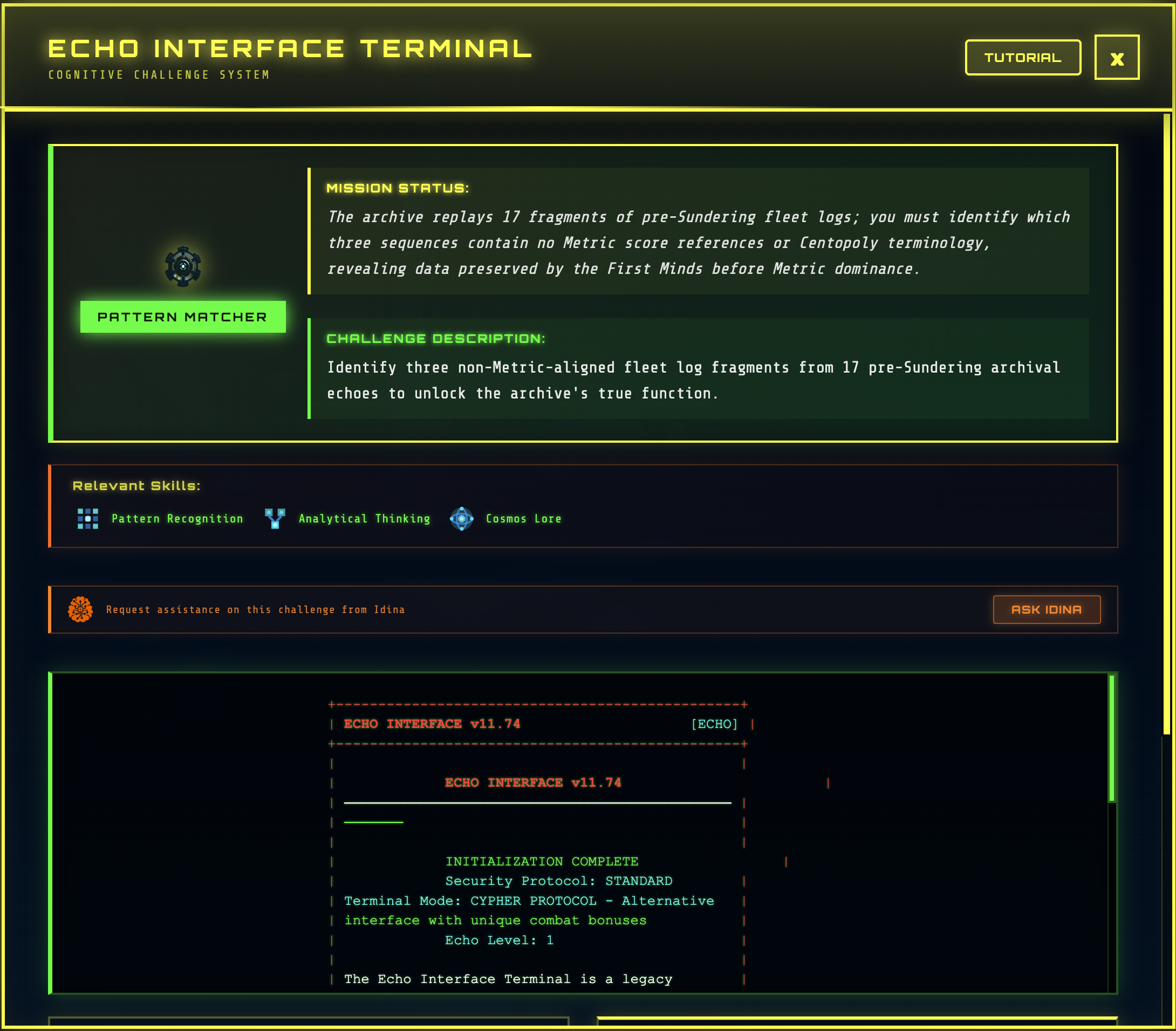The height and width of the screenshot is (1031, 1176).
Task: Toggle the Security Protocol: STANDARD setting
Action: click(x=559, y=881)
